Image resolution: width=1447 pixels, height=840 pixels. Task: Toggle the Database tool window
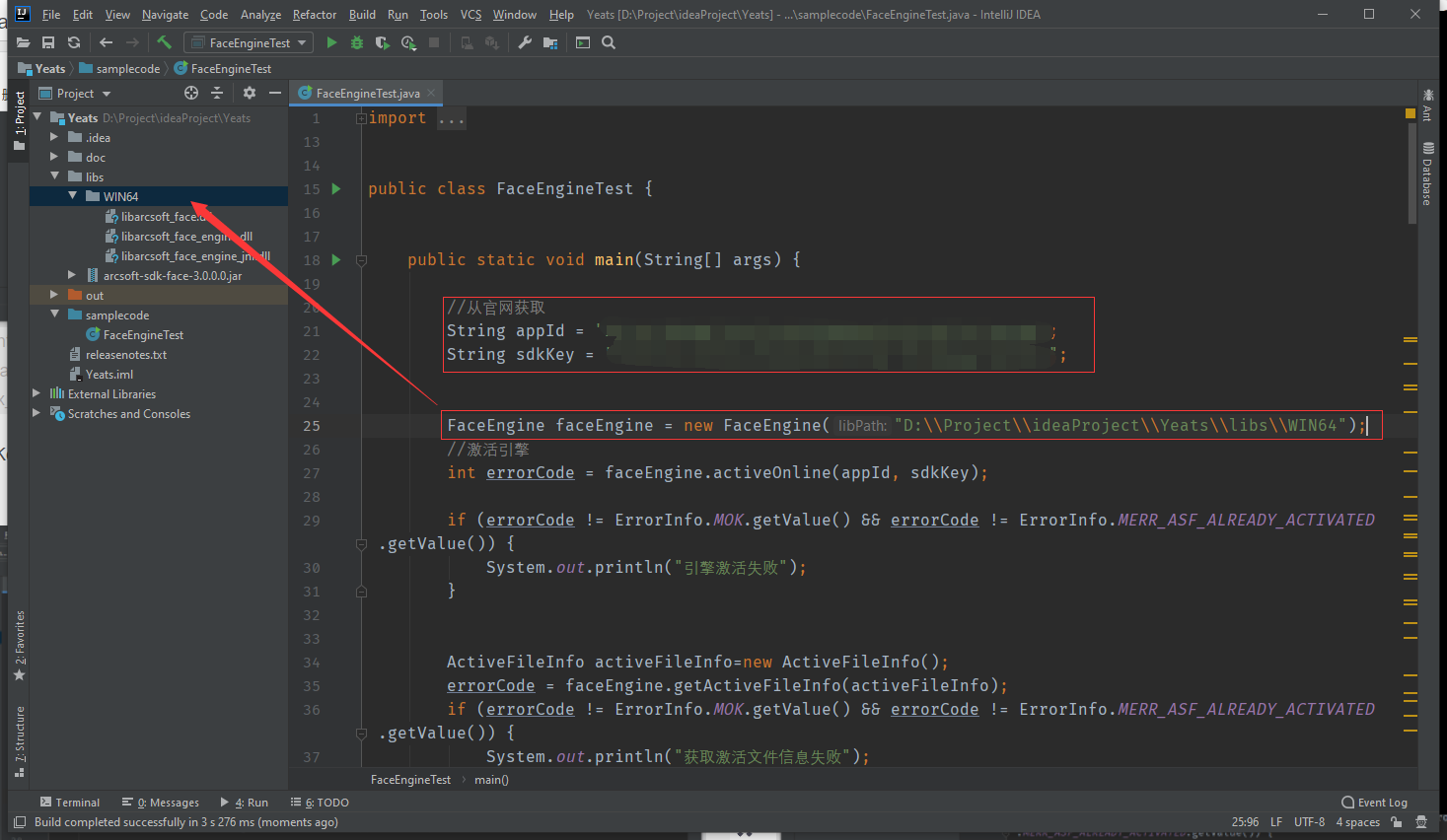[1427, 174]
